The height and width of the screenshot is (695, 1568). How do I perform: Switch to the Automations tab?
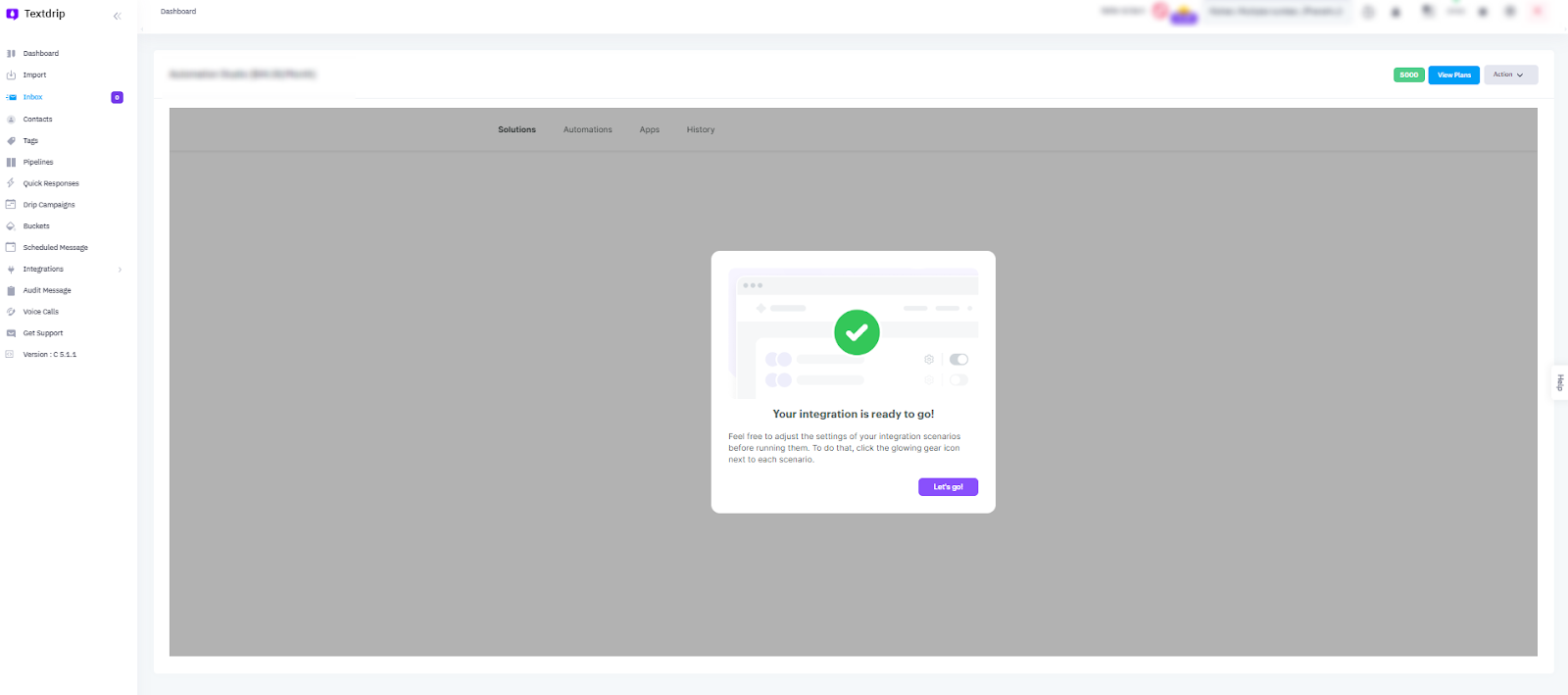click(588, 129)
